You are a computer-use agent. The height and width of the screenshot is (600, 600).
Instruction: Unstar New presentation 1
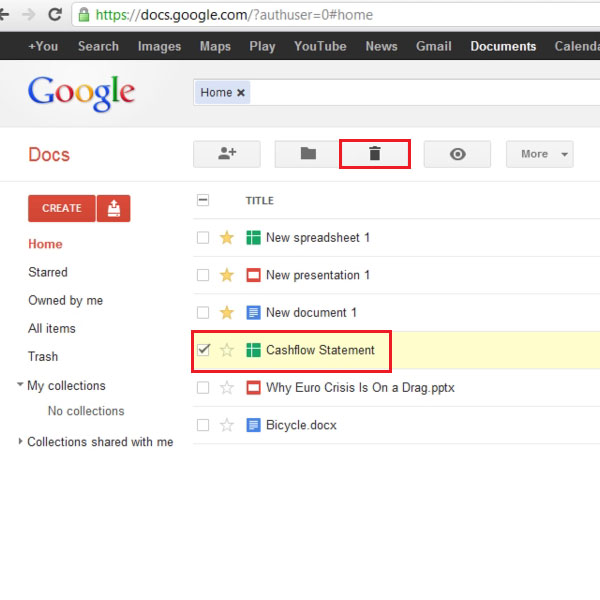[227, 275]
